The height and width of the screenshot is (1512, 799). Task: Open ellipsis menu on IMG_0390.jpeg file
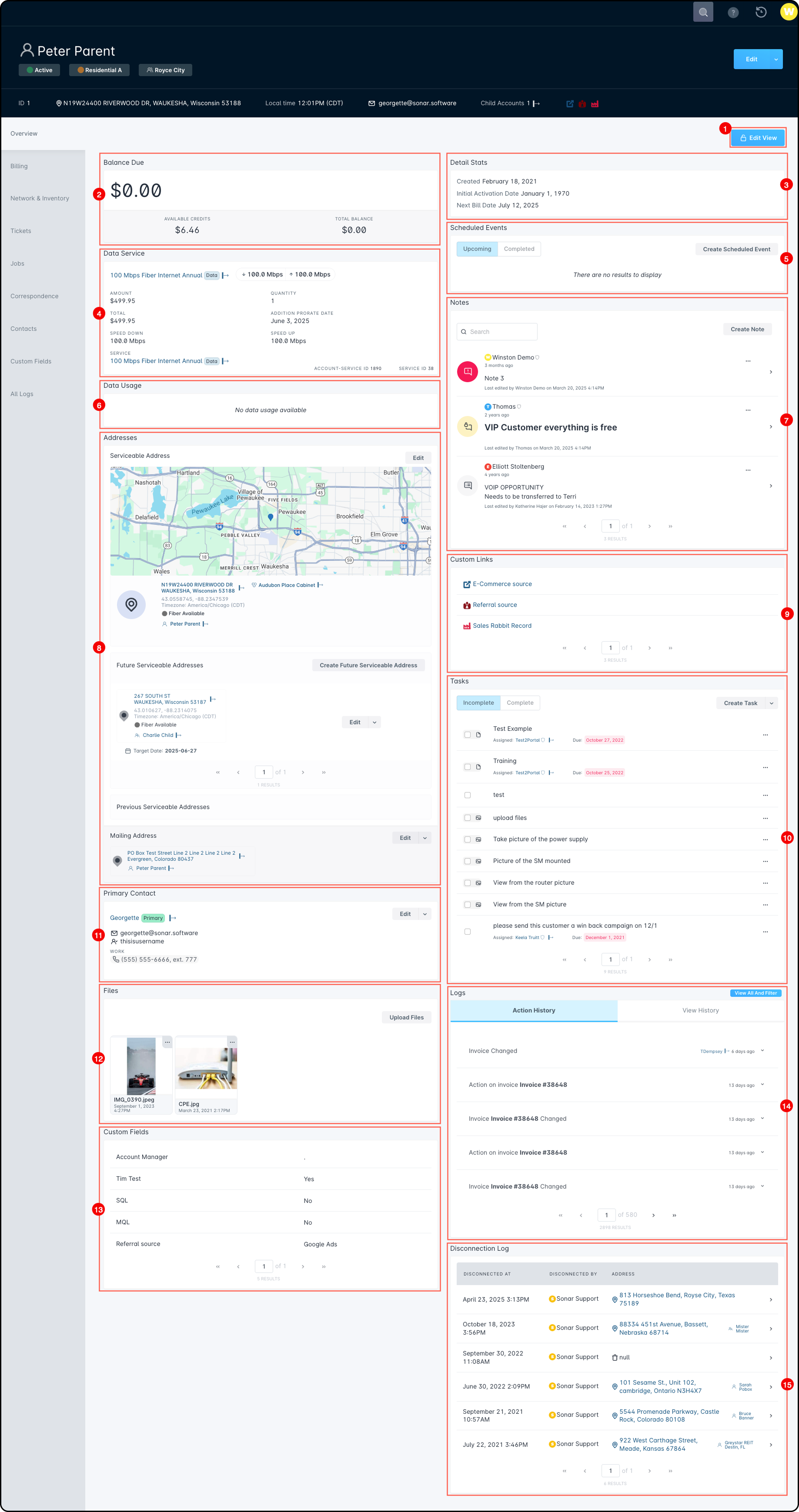click(167, 1042)
